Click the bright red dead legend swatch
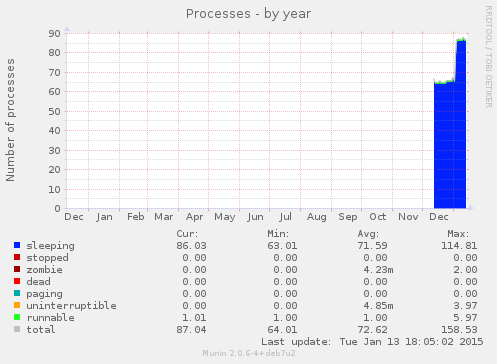497x364 pixels. [x=17, y=281]
